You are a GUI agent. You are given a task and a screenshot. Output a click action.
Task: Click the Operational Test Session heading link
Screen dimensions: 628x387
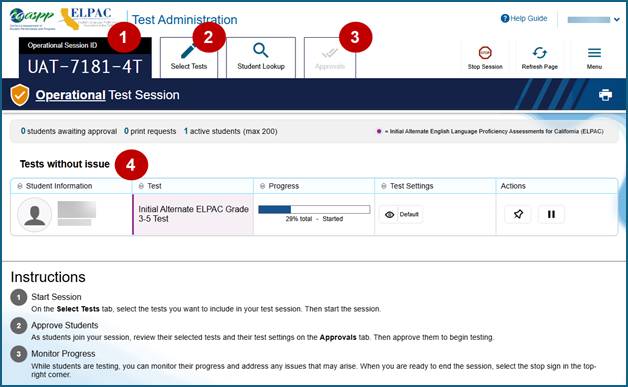coord(107,95)
